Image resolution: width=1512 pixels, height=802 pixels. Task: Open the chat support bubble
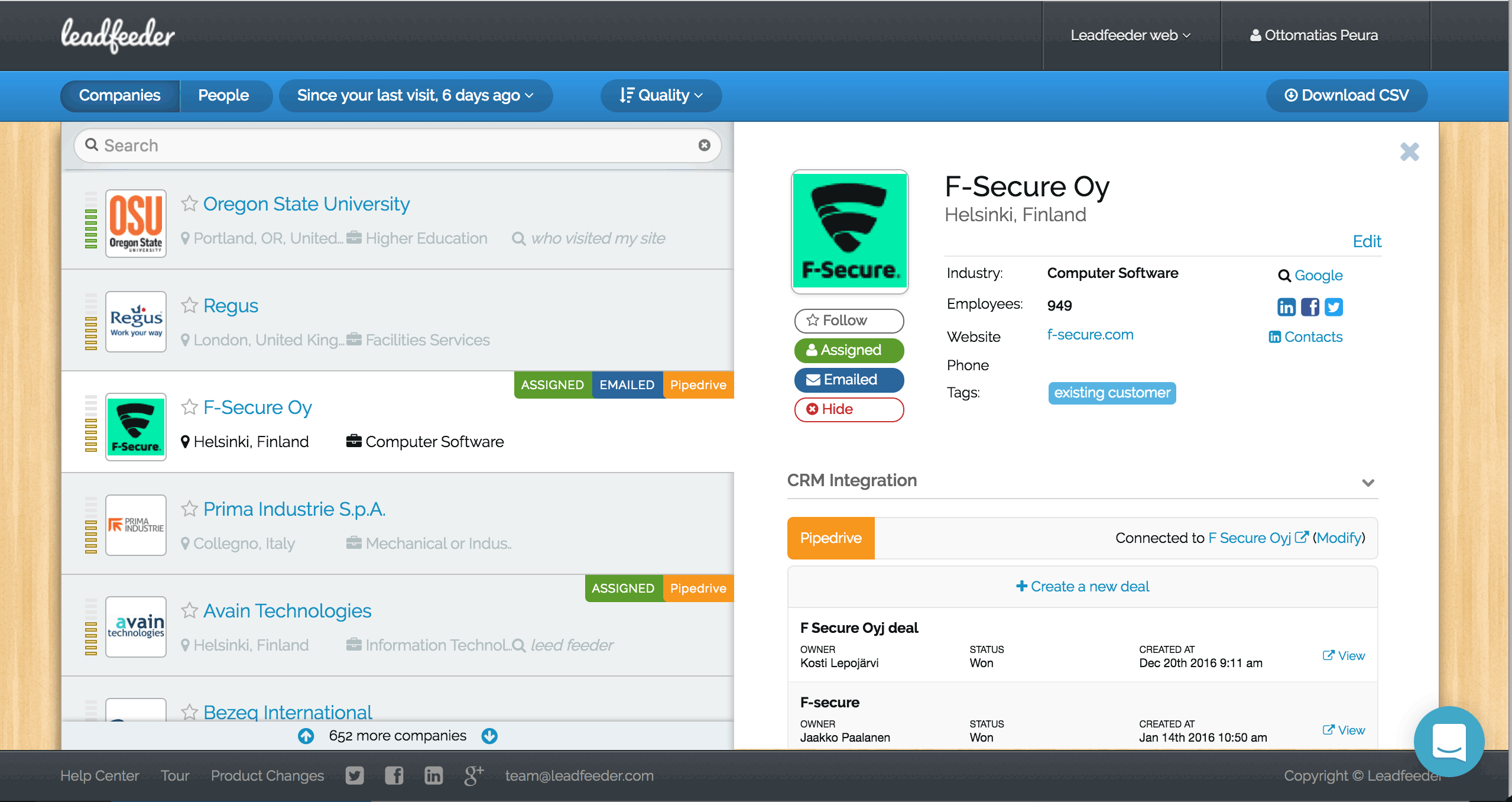(x=1449, y=741)
